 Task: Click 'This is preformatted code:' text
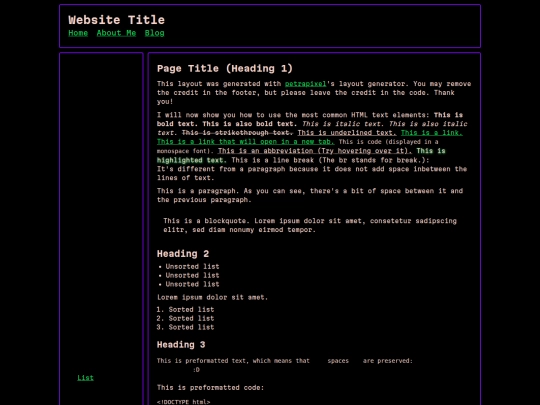[x=210, y=388]
